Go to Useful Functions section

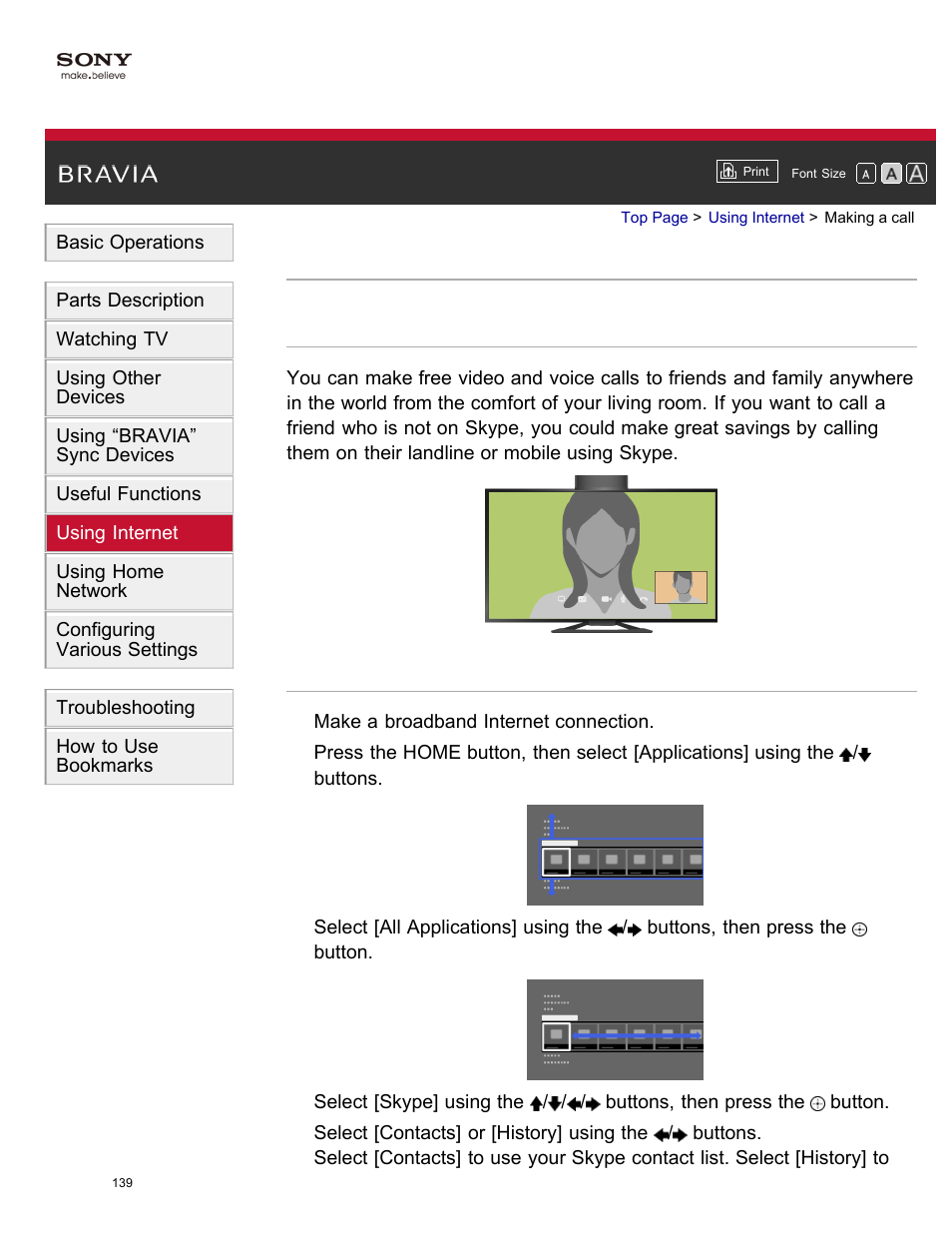click(x=140, y=494)
